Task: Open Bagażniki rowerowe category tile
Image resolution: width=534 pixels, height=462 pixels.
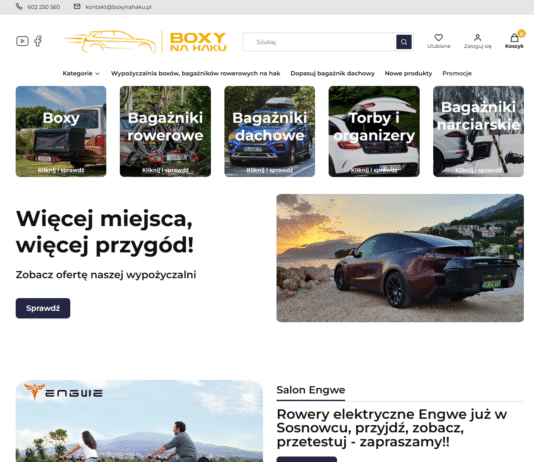Action: (165, 131)
